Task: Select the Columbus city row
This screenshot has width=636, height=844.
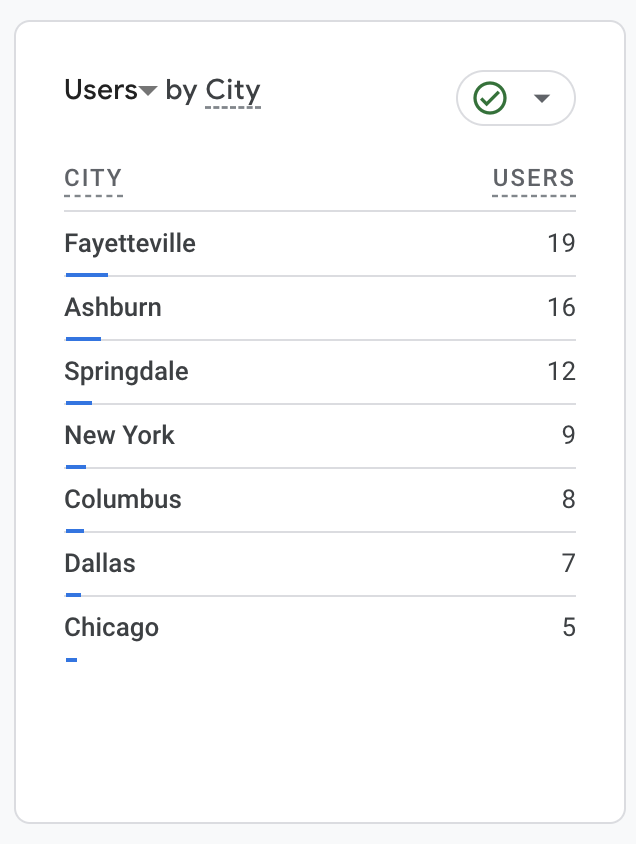Action: coord(123,499)
